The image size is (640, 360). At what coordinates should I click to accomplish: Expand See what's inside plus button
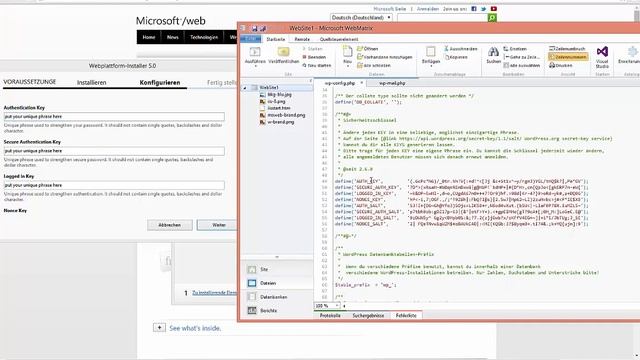(160, 328)
